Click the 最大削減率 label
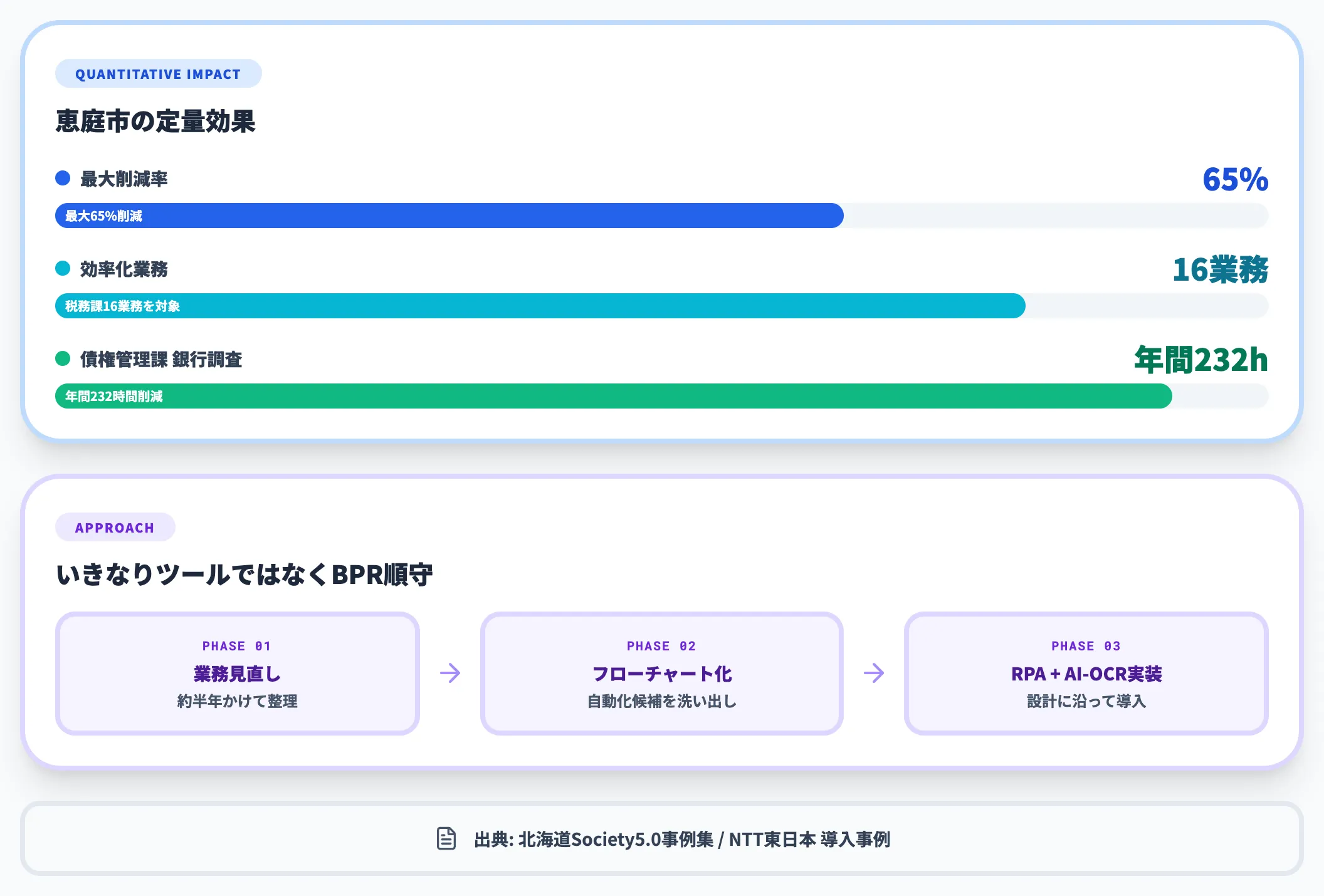Viewport: 1324px width, 896px height. coord(124,179)
